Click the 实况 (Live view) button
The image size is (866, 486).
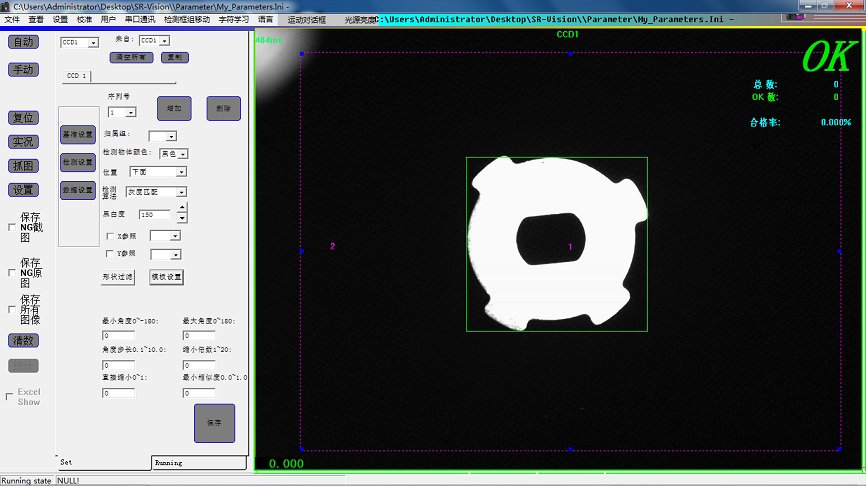pyautogui.click(x=23, y=142)
